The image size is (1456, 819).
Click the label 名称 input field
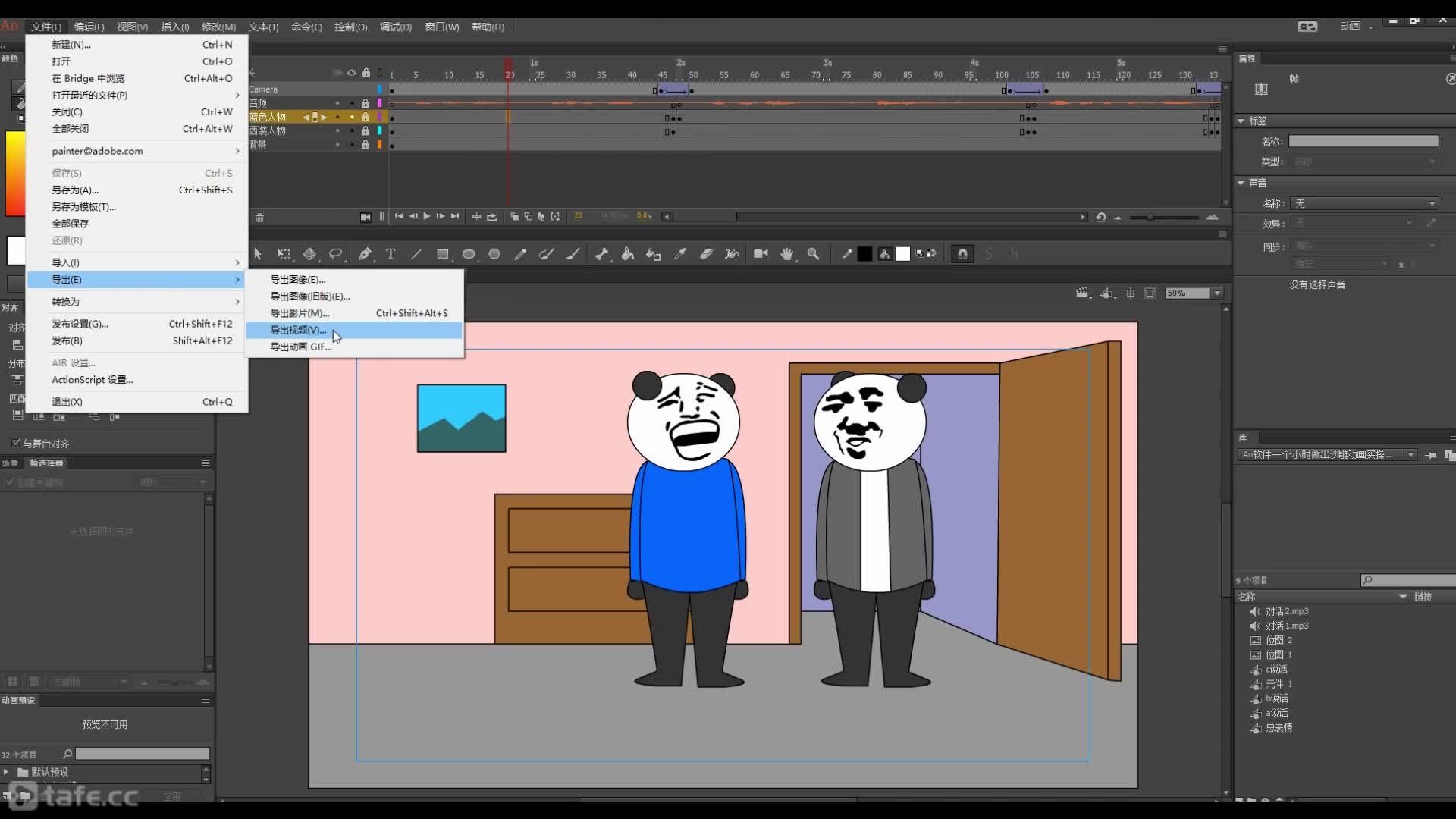[x=1363, y=141]
